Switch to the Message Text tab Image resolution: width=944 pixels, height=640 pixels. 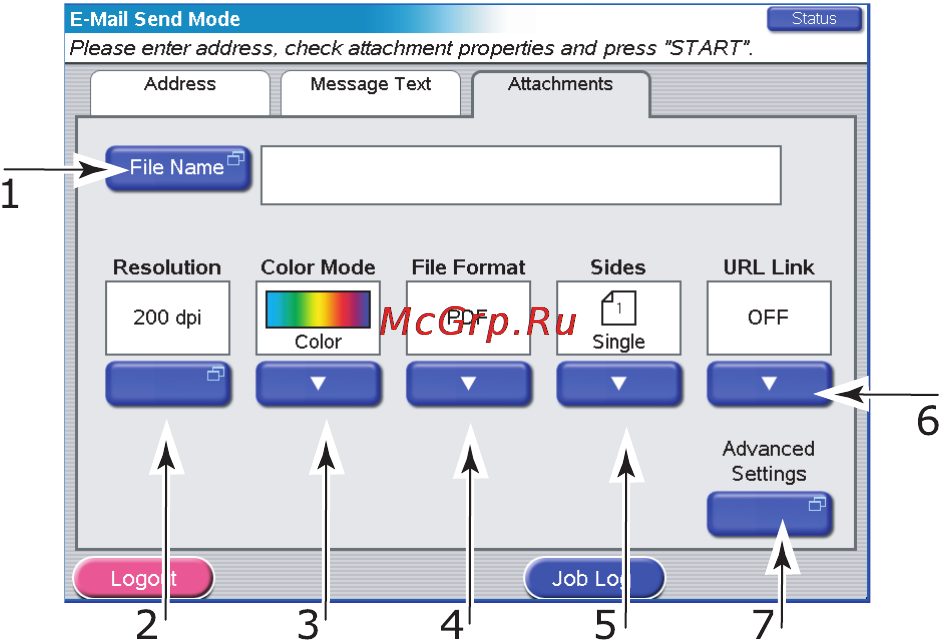370,93
